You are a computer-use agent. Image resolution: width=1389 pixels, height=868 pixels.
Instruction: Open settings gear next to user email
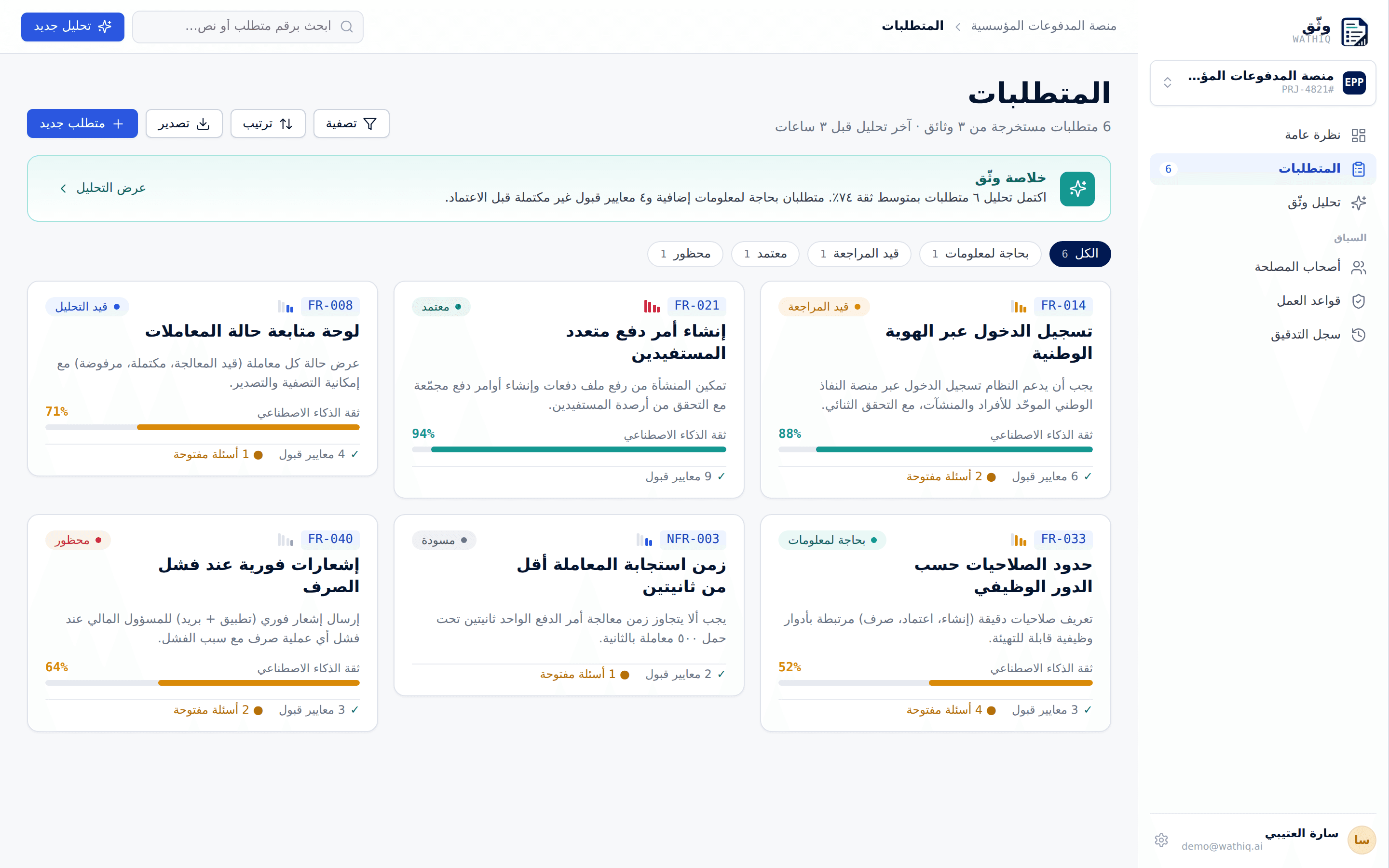point(1161,840)
